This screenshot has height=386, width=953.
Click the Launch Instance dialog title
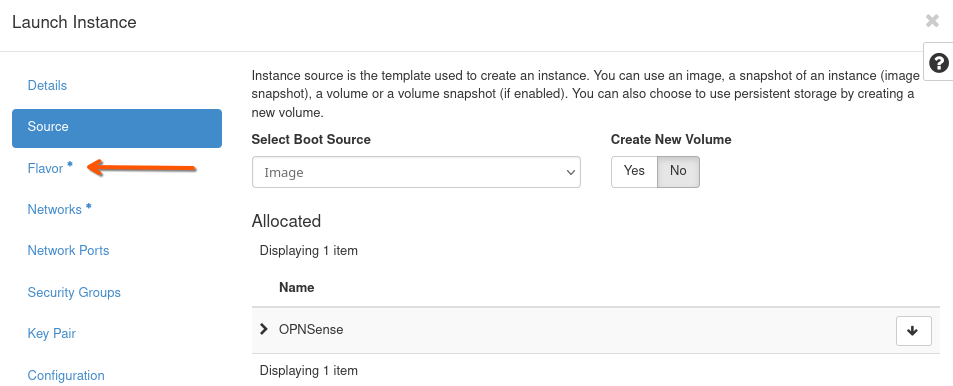(x=74, y=22)
